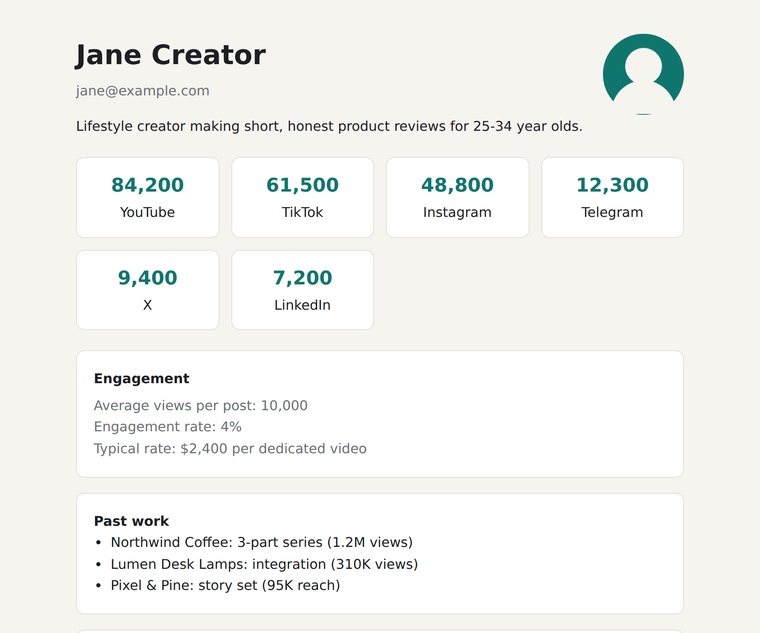This screenshot has width=760, height=633.
Task: Click the 7,200 LinkedIn count
Action: [x=302, y=278]
